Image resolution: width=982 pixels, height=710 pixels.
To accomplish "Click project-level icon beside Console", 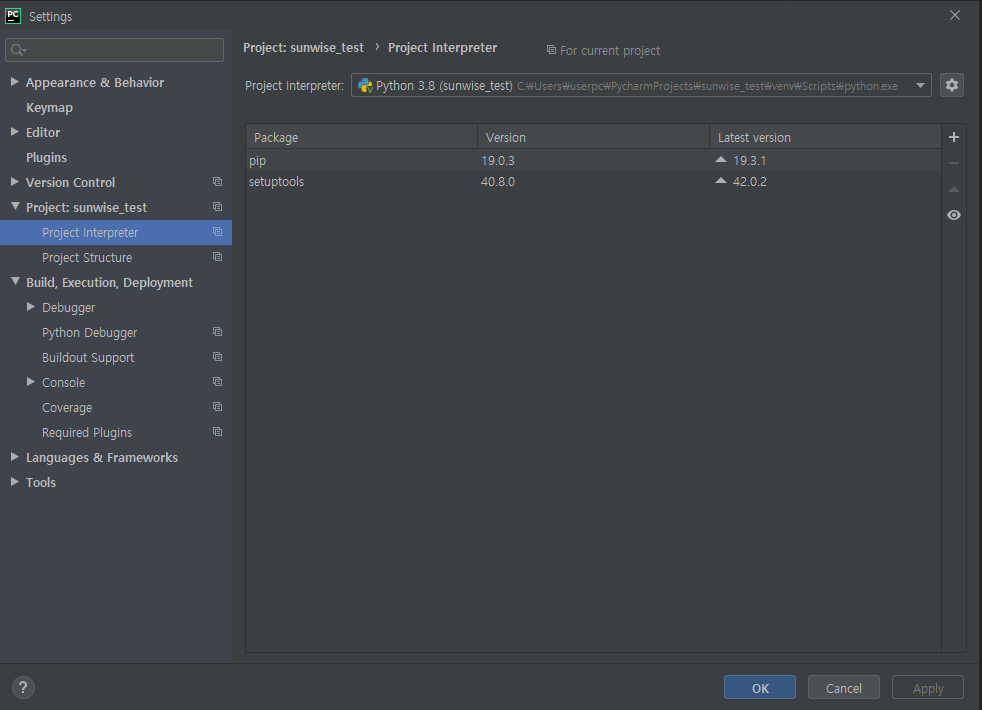I will [217, 382].
